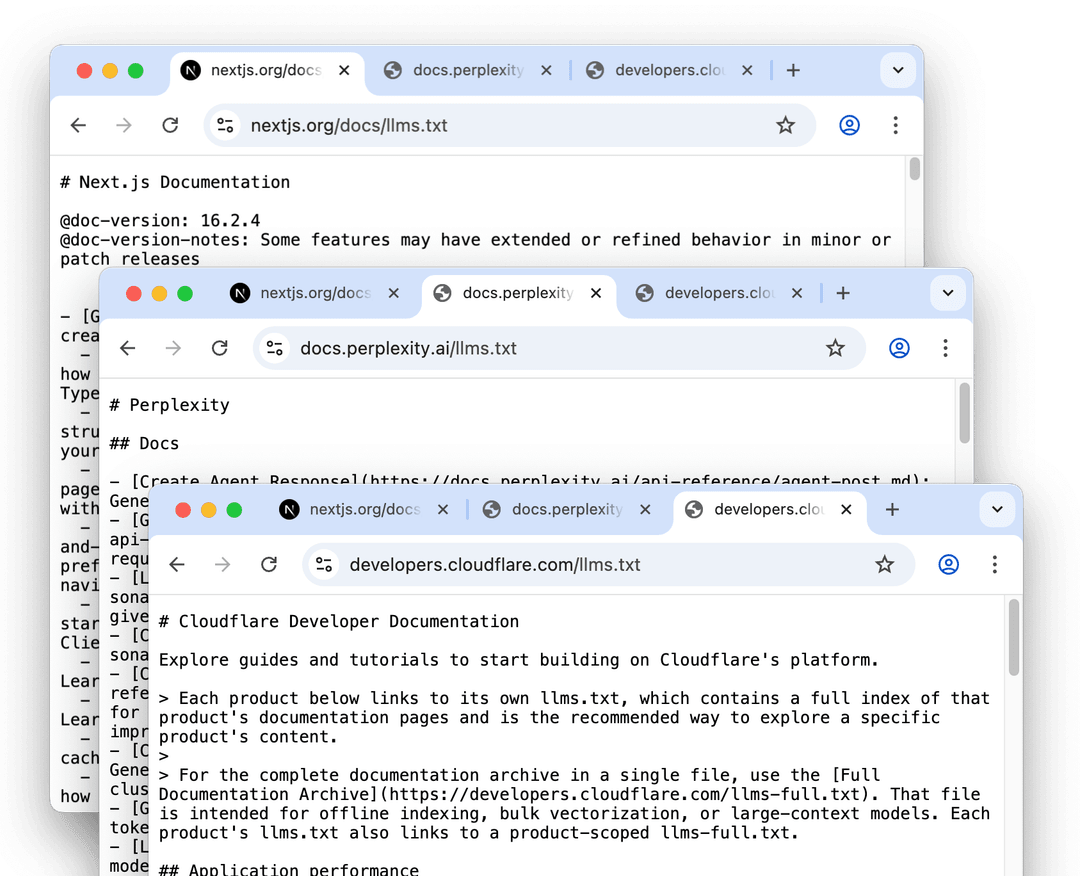Screen dimensions: 1080x876
Task: Click 'Explore guides and tutorials' text line
Action: (519, 660)
